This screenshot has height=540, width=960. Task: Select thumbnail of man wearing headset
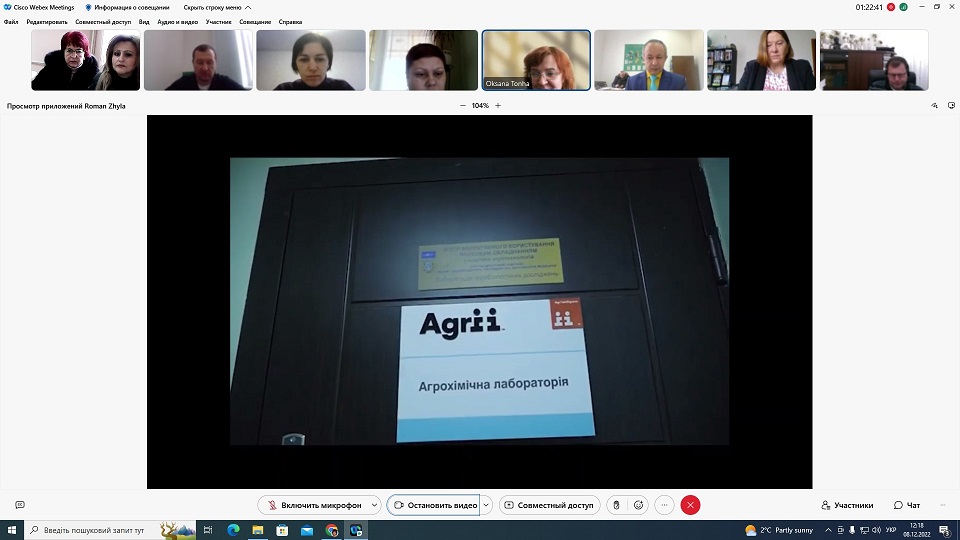click(874, 60)
